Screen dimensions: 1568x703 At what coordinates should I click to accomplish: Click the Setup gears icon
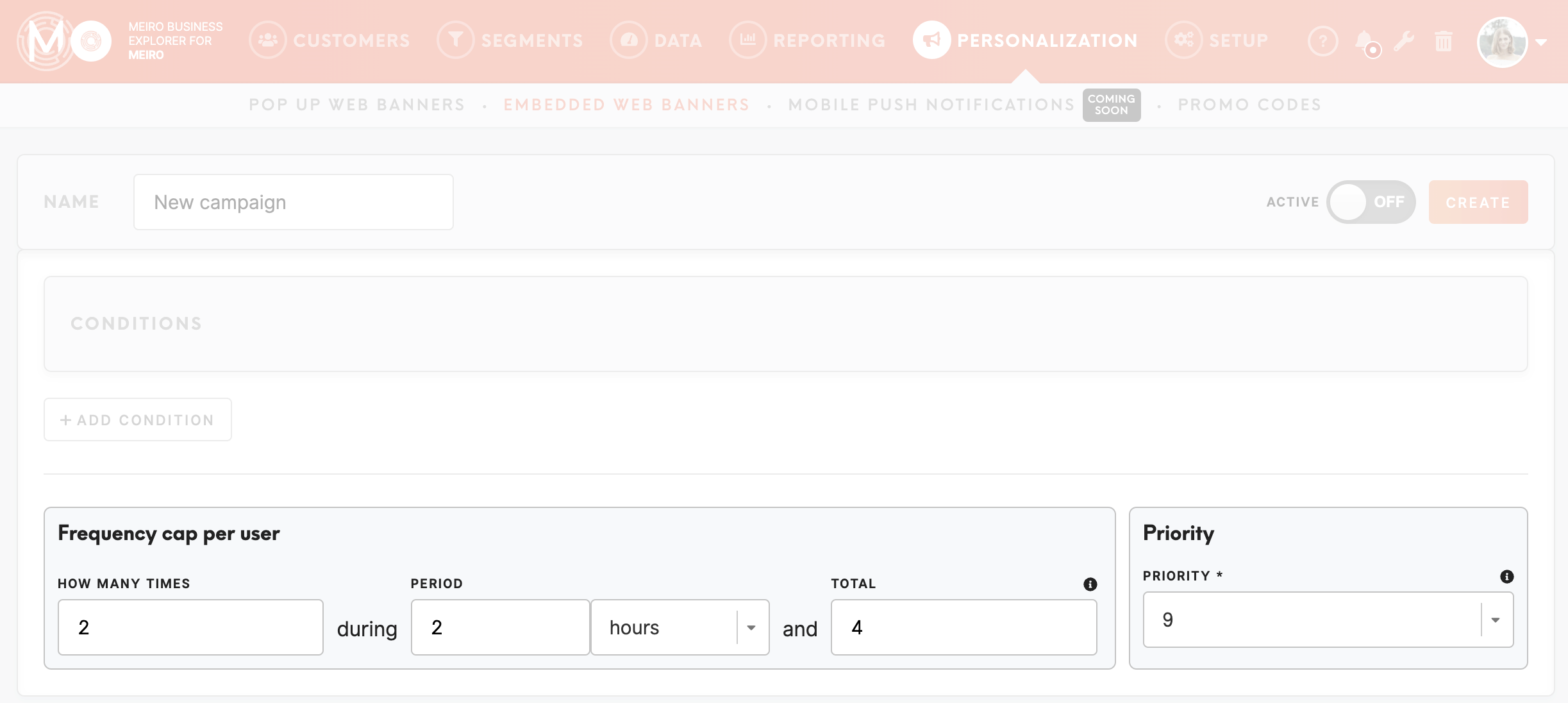[1183, 40]
